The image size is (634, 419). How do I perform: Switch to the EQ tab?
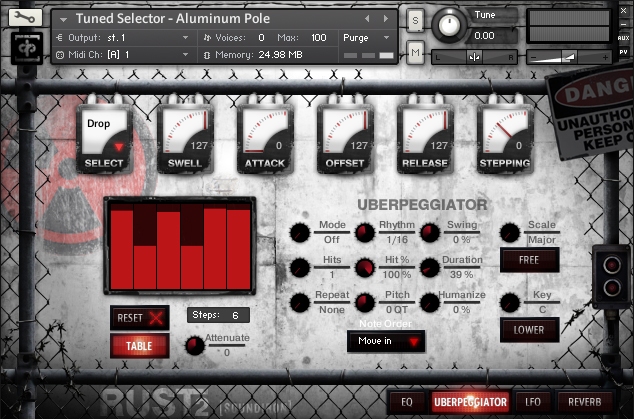407,402
